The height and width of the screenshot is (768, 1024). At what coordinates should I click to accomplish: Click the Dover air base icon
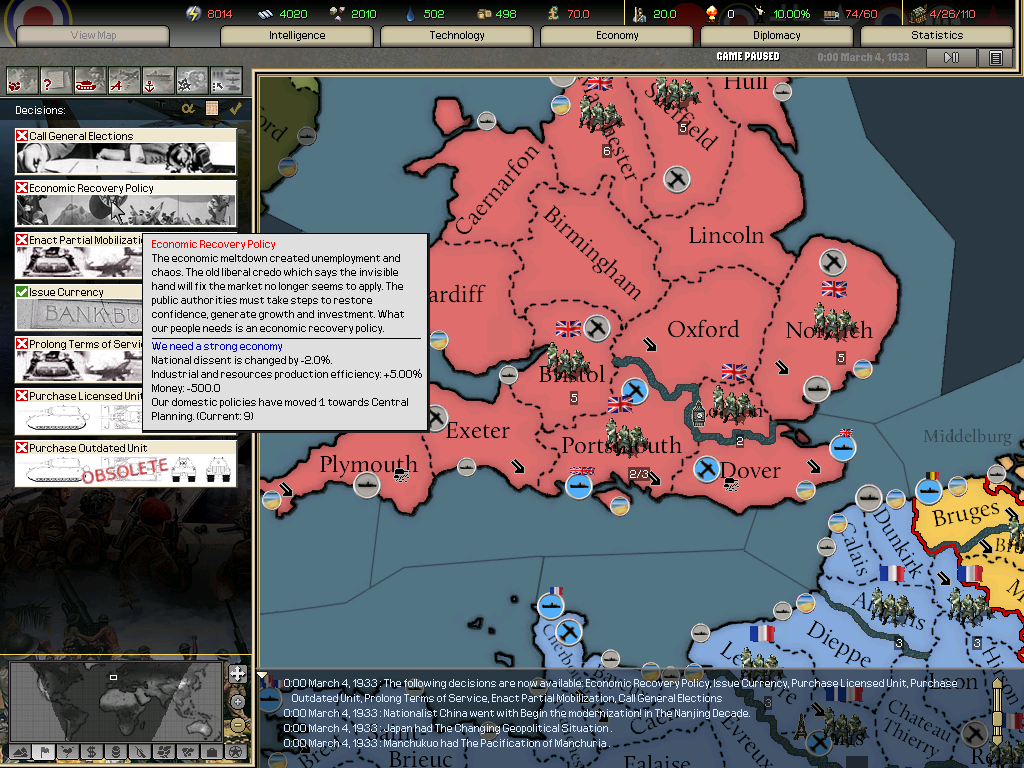pyautogui.click(x=706, y=468)
